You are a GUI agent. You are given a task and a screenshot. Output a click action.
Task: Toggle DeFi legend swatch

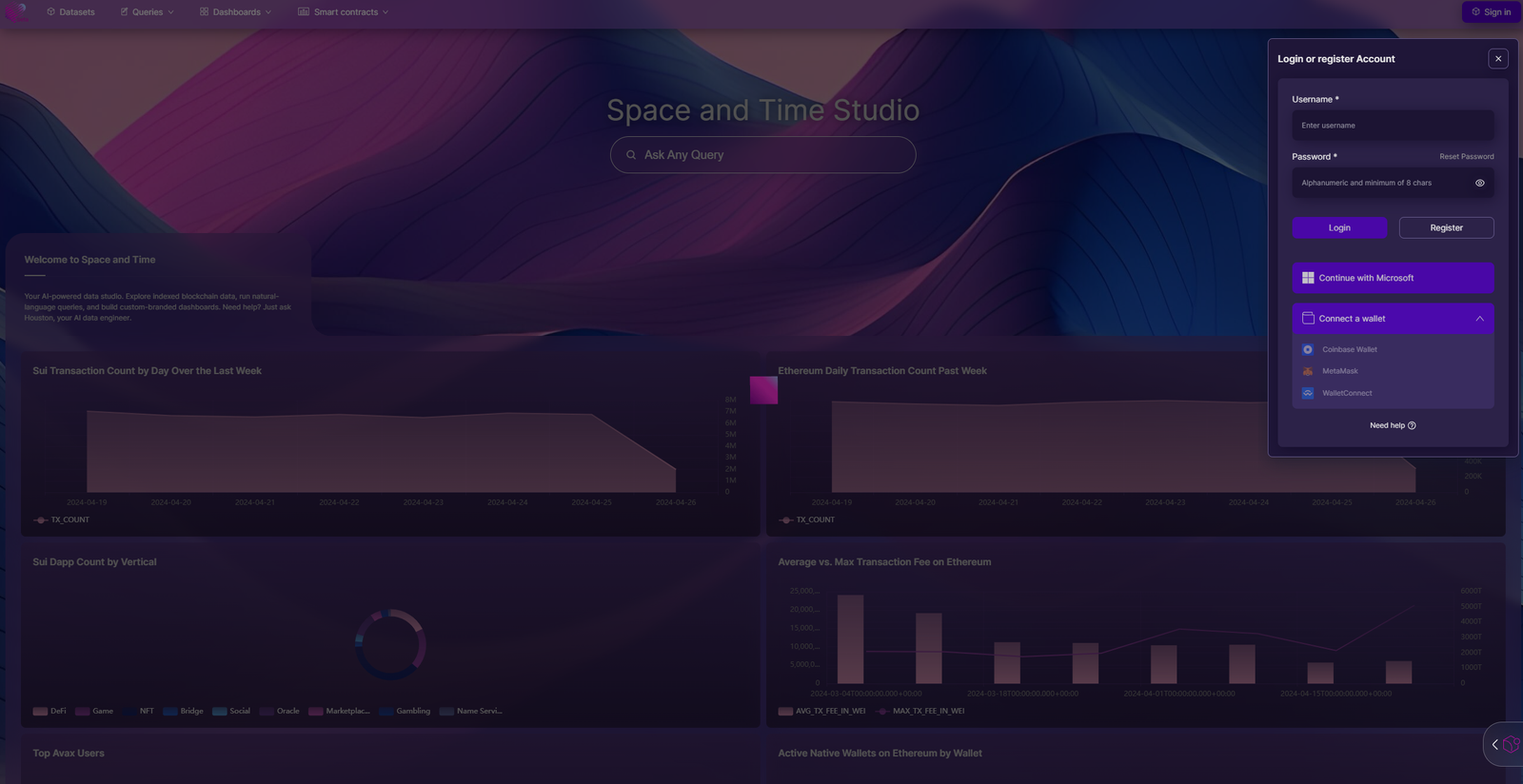40,712
